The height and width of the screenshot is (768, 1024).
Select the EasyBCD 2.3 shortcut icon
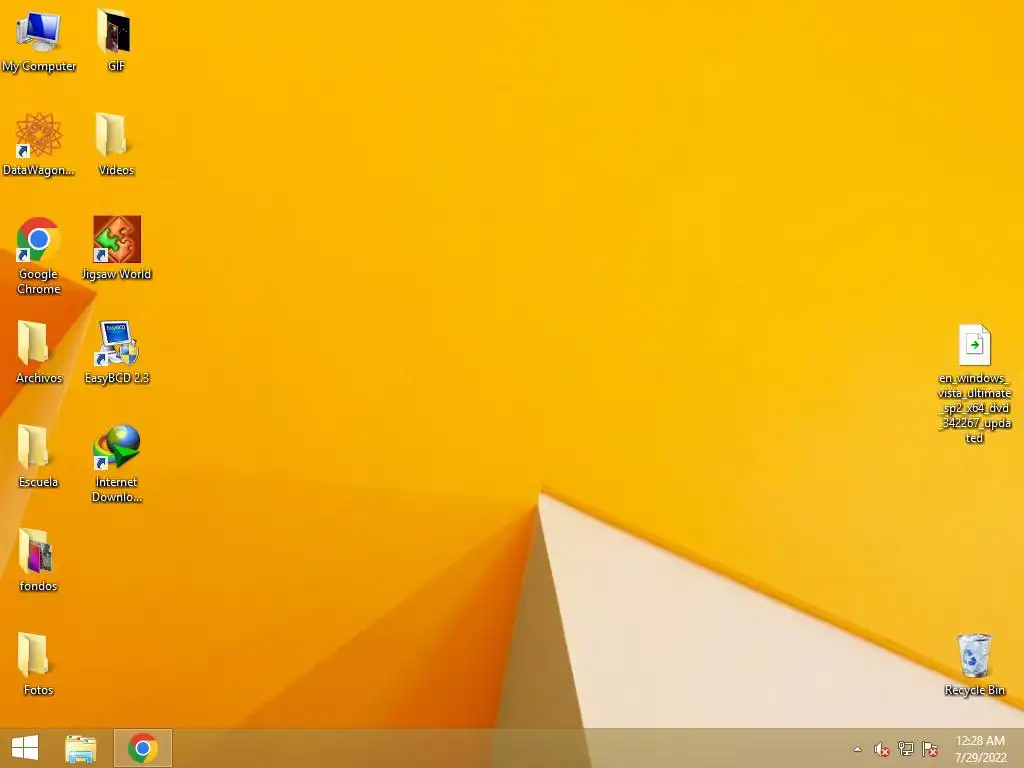[x=116, y=343]
